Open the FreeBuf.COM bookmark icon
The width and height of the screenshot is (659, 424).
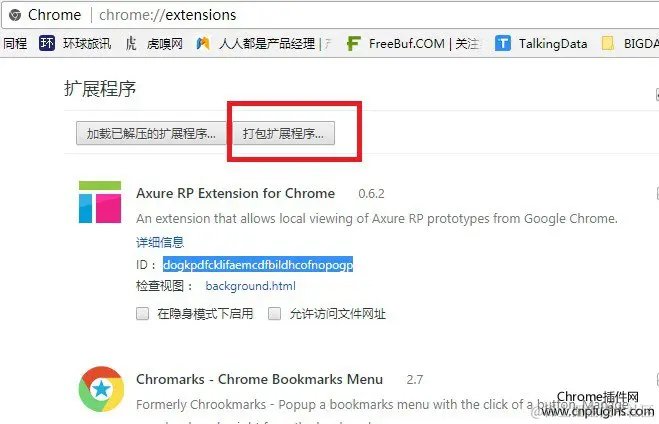(353, 43)
